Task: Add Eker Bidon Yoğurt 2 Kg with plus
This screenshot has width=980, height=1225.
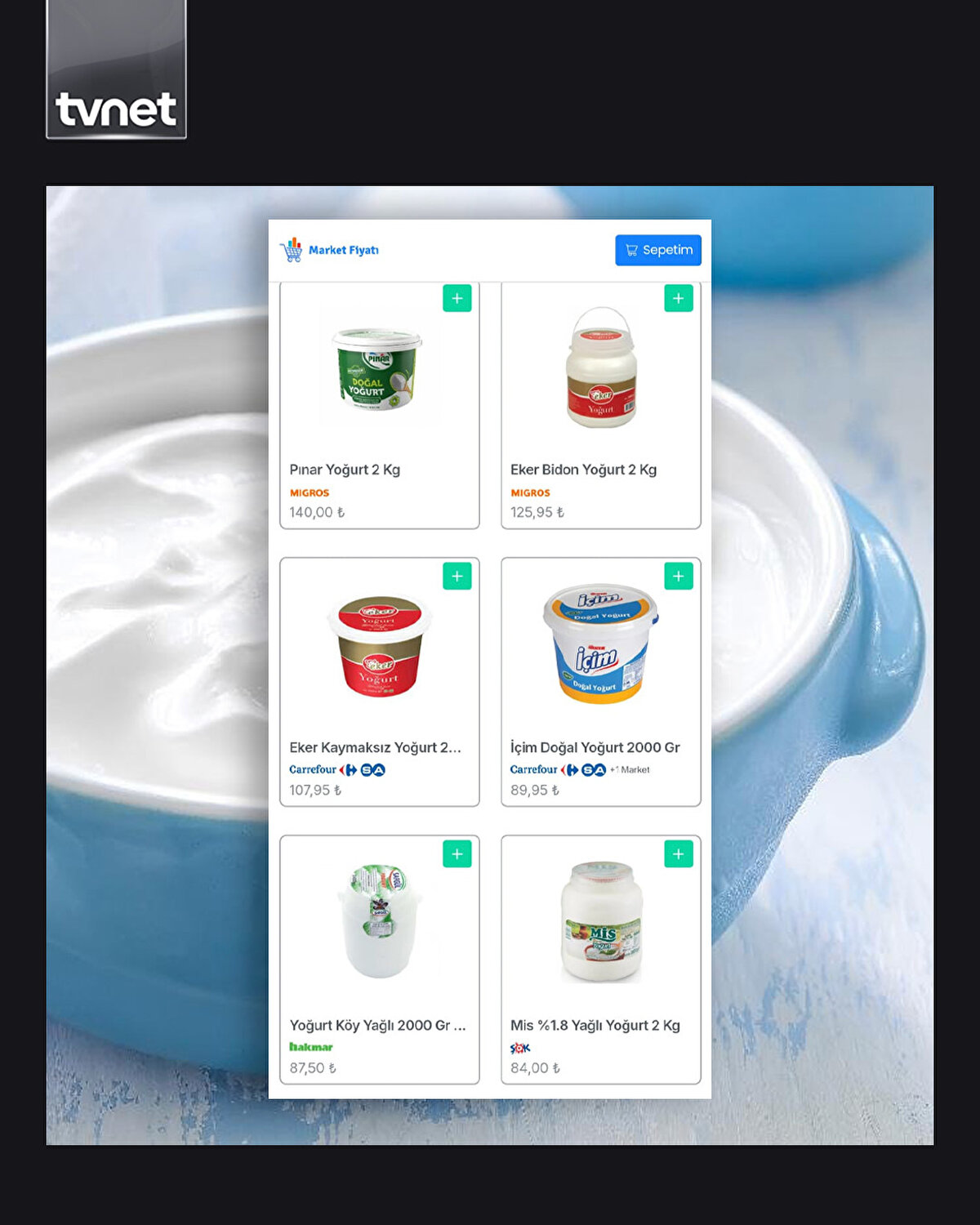Action: [x=679, y=298]
